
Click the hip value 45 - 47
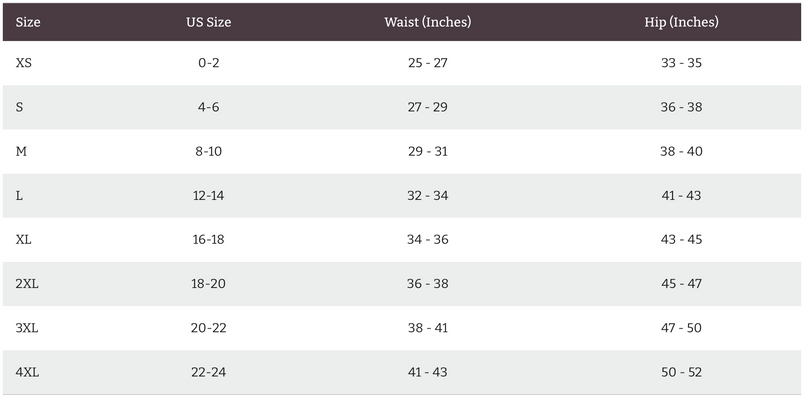(681, 284)
